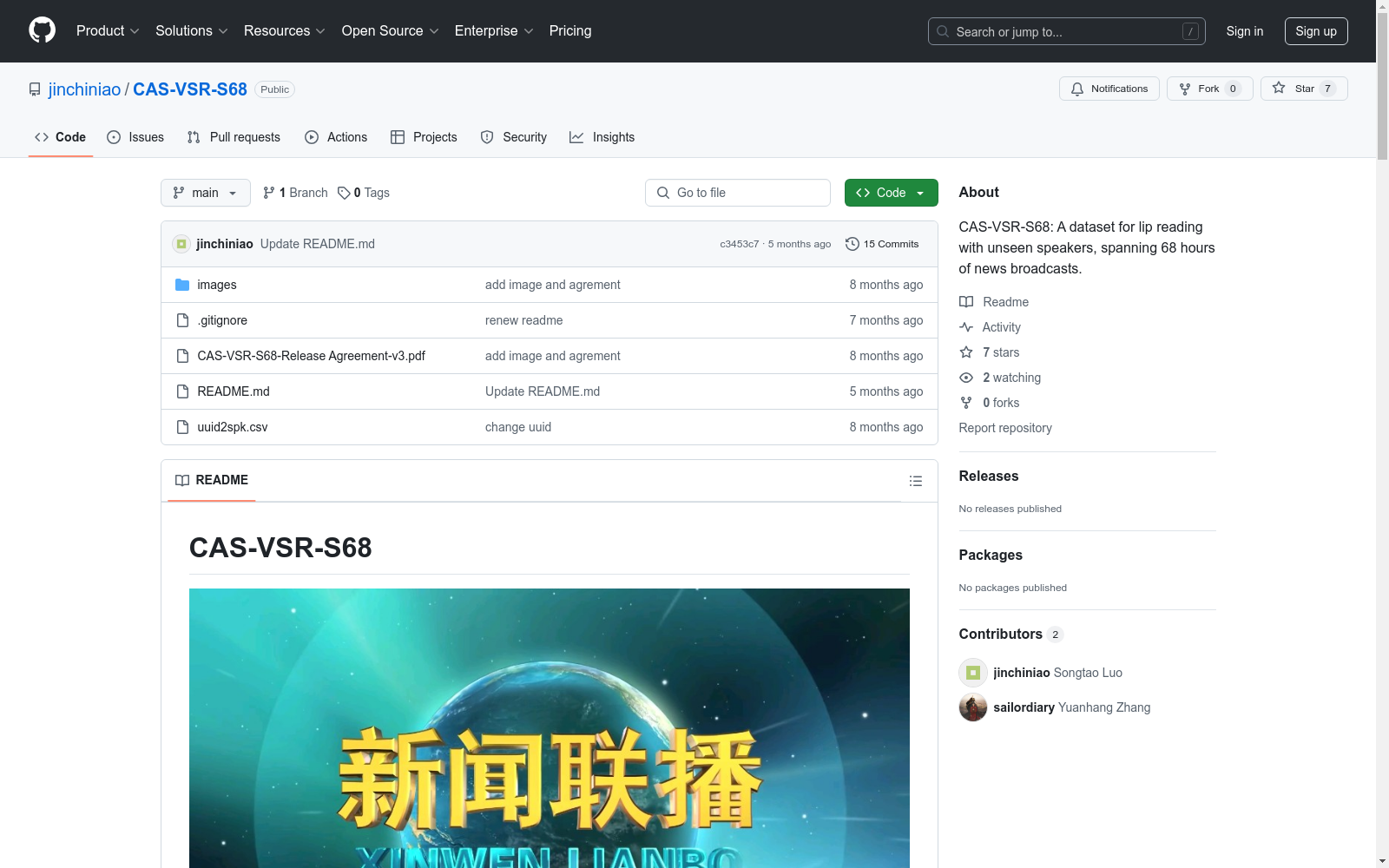Viewport: 1389px width, 868px height.
Task: Click the 2 watching link
Action: [1011, 378]
